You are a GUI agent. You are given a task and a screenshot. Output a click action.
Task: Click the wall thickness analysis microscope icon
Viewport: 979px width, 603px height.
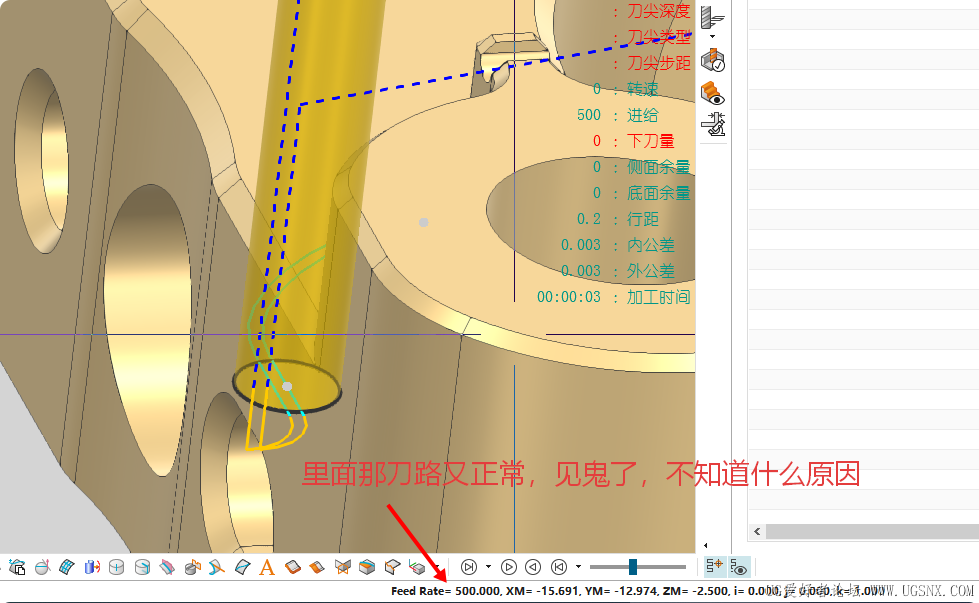pyautogui.click(x=712, y=124)
